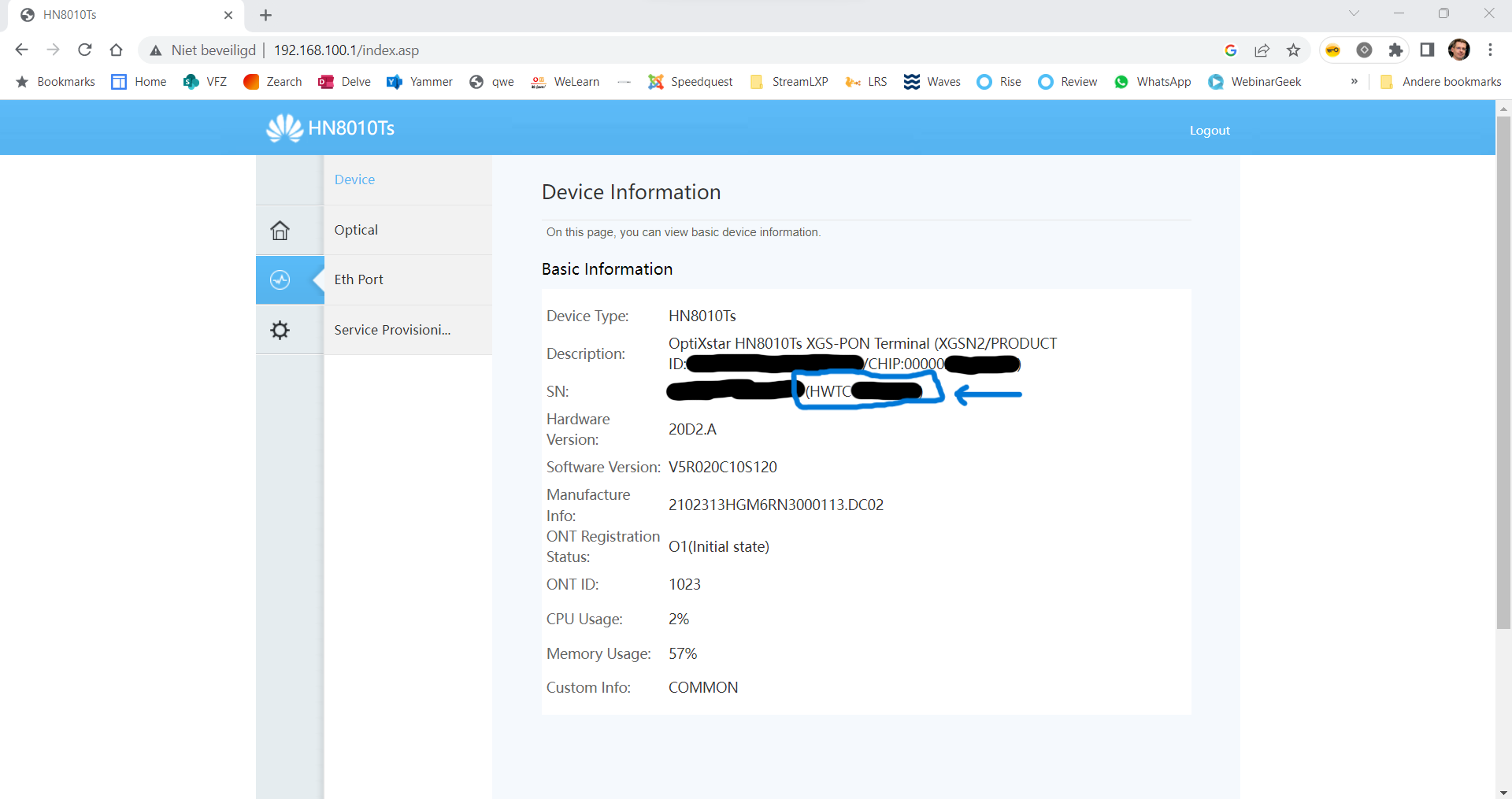Switch to the HN8010Ts browser tab
1512x799 pixels.
(126, 15)
